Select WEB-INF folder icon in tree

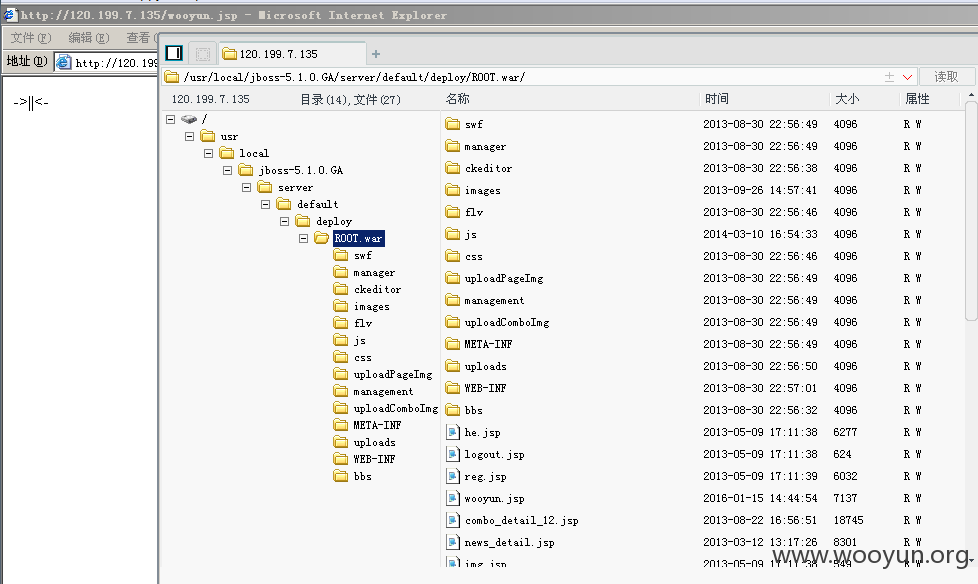[341, 459]
